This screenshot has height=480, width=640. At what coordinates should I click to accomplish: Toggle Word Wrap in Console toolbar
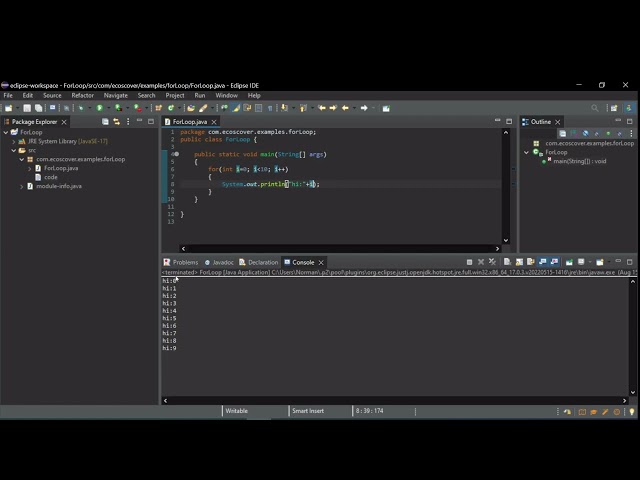(531, 262)
